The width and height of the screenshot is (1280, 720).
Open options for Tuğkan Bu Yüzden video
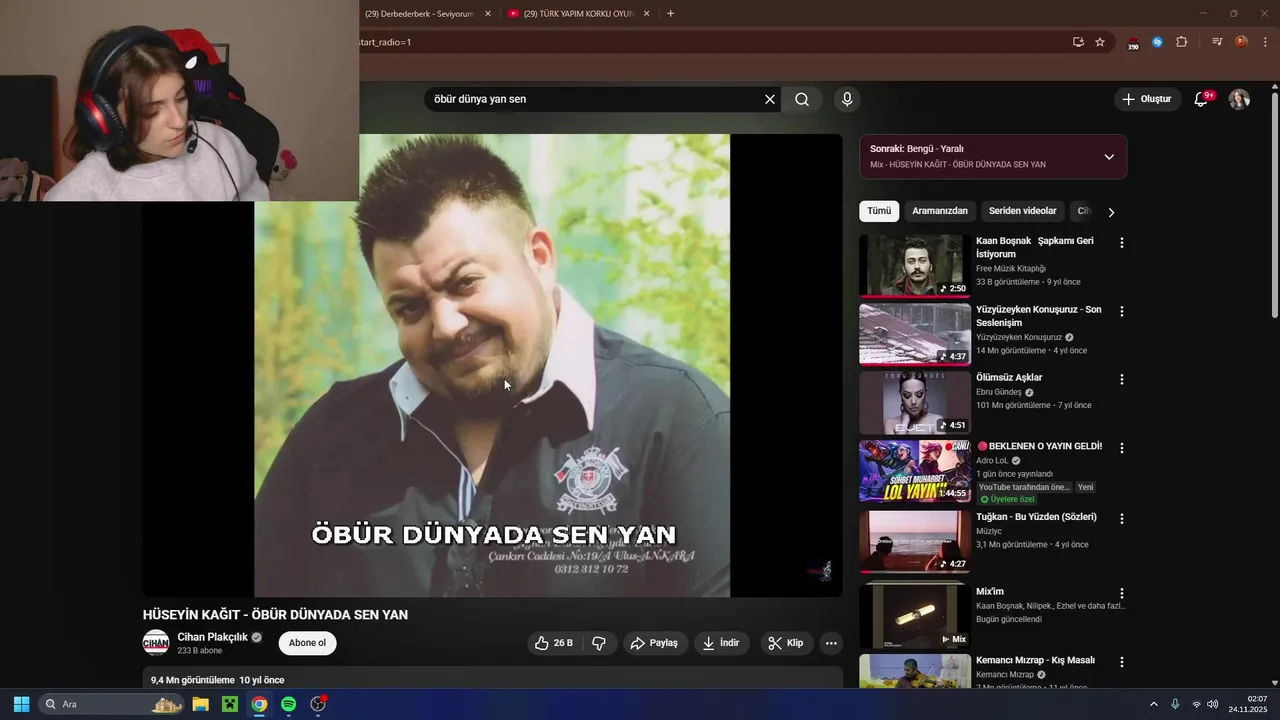click(1121, 518)
